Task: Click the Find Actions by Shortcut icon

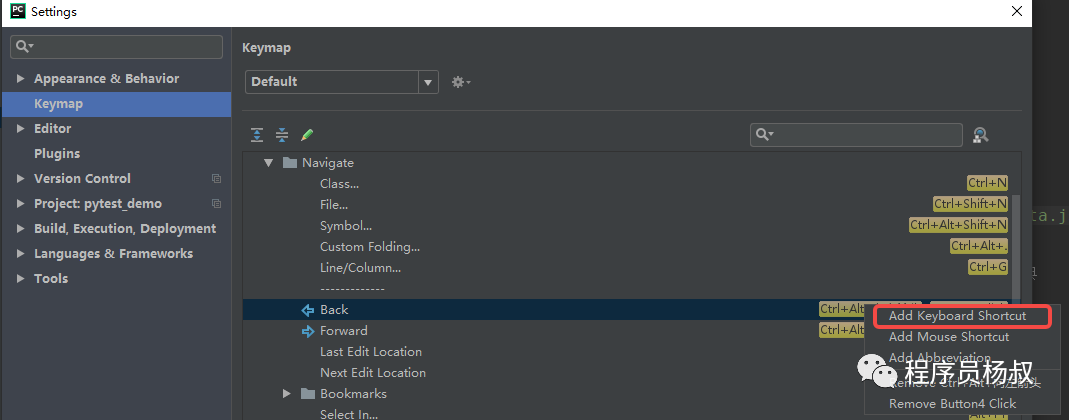Action: coord(980,135)
